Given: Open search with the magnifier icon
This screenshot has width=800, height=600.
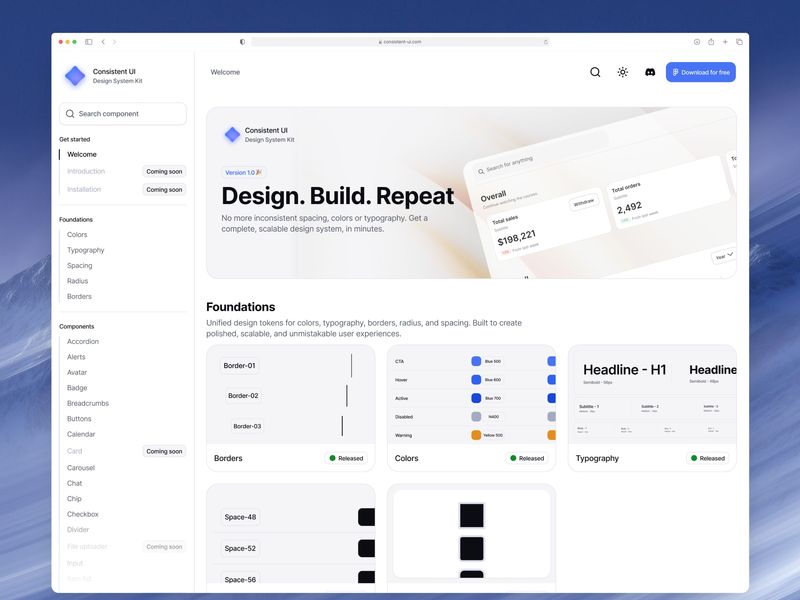Looking at the screenshot, I should coord(594,72).
